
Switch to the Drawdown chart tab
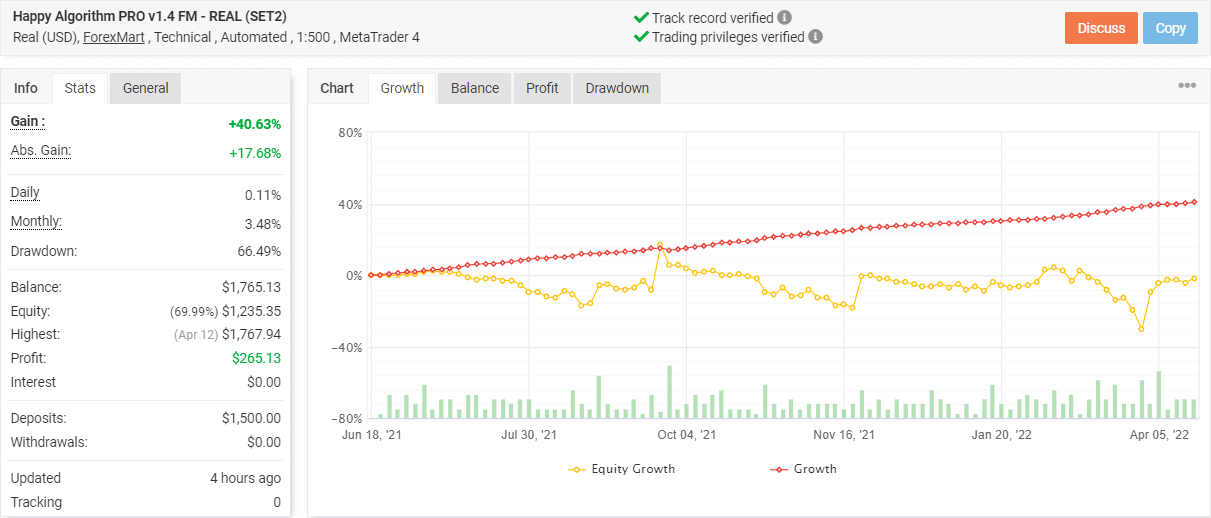[617, 88]
